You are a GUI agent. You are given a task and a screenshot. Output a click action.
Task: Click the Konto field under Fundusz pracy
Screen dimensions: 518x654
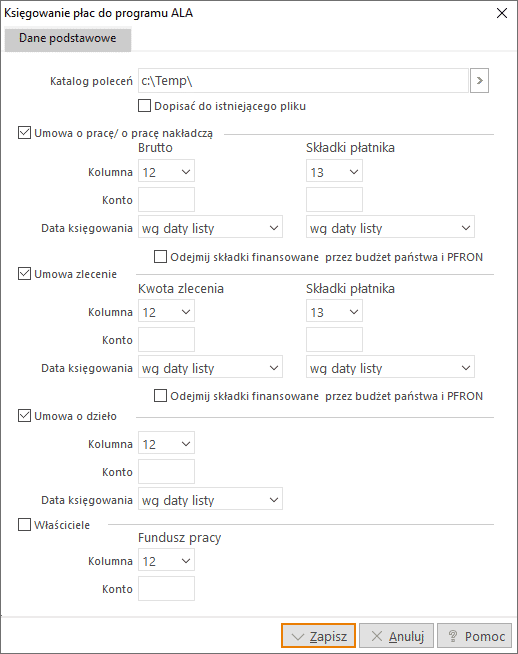tap(166, 589)
